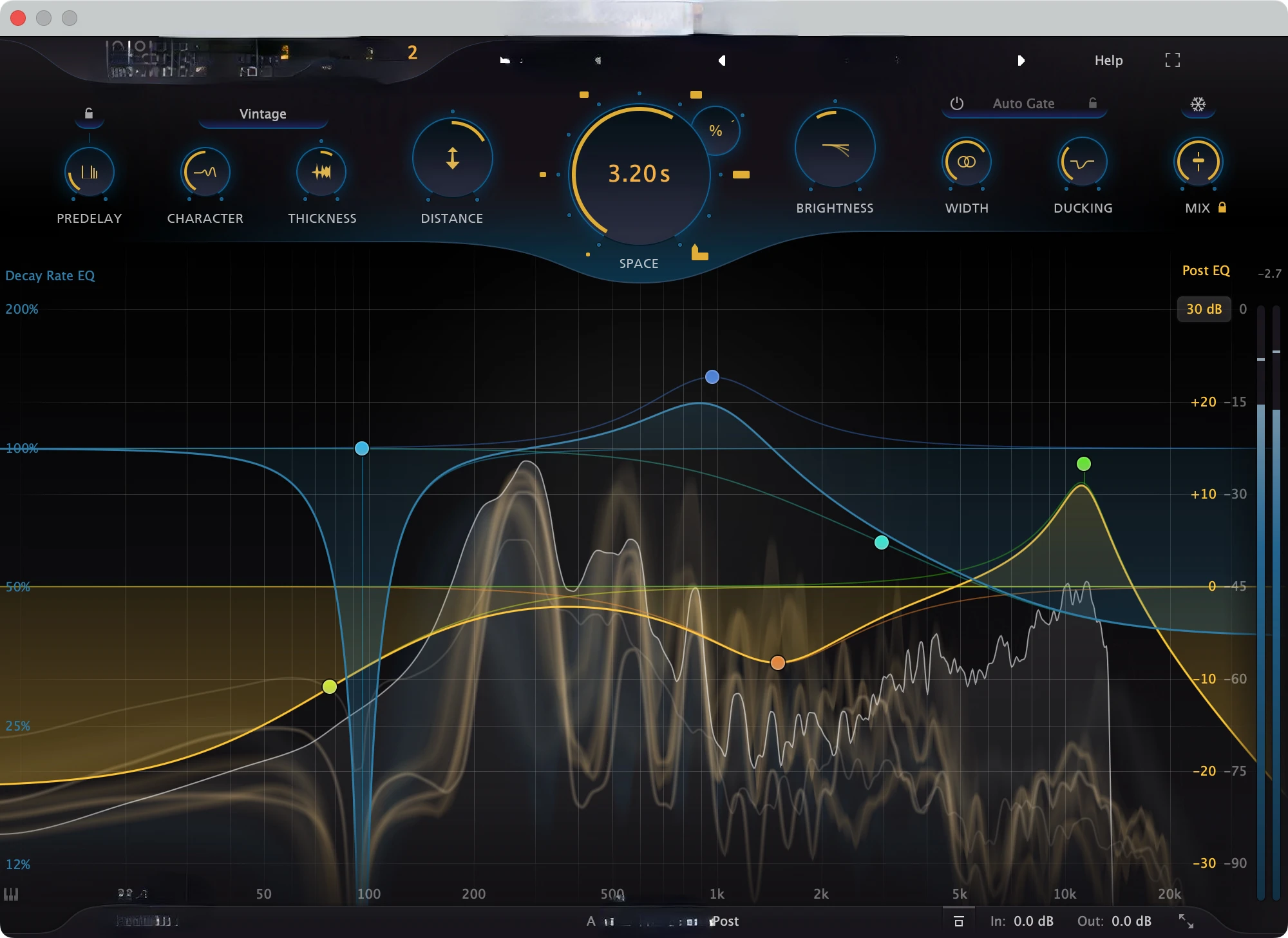Screen dimensions: 1288x938
Task: Click the A/B state A button
Action: (x=591, y=921)
